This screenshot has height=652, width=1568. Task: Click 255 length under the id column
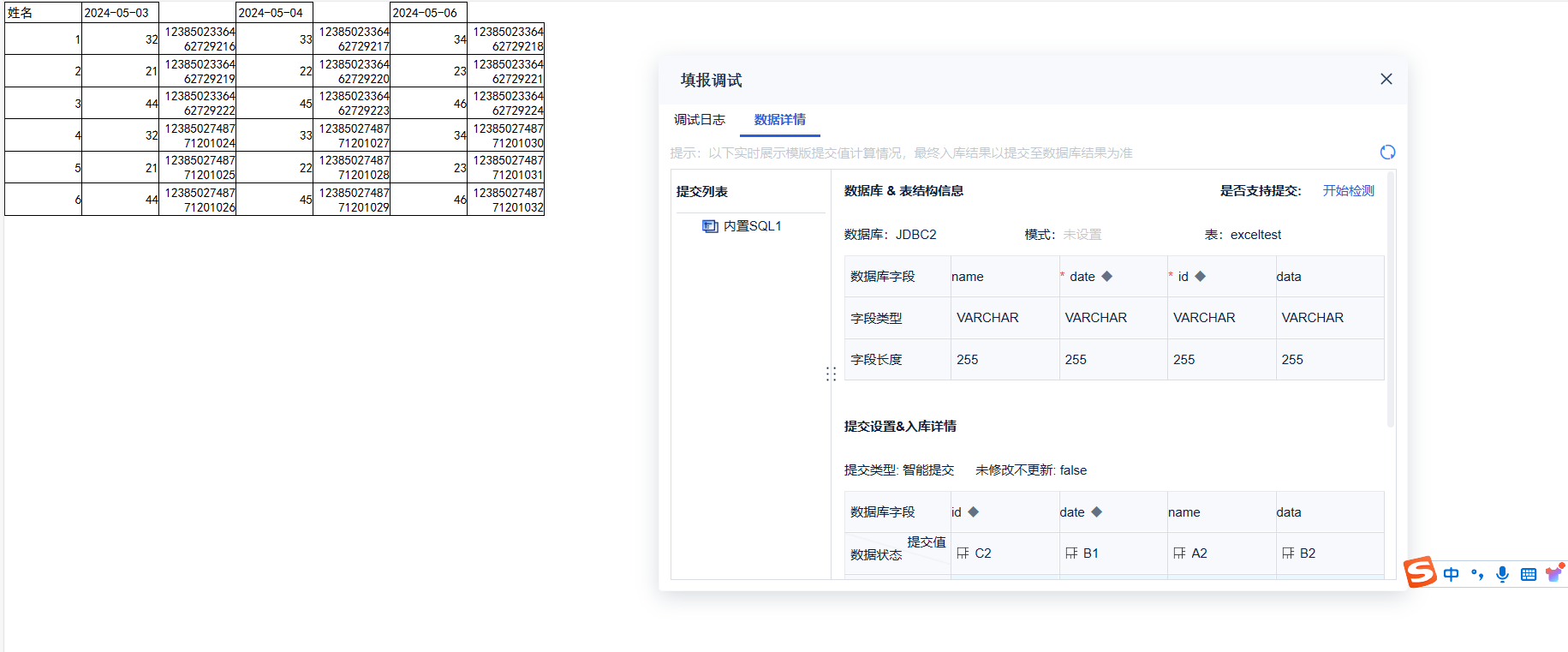click(1183, 360)
